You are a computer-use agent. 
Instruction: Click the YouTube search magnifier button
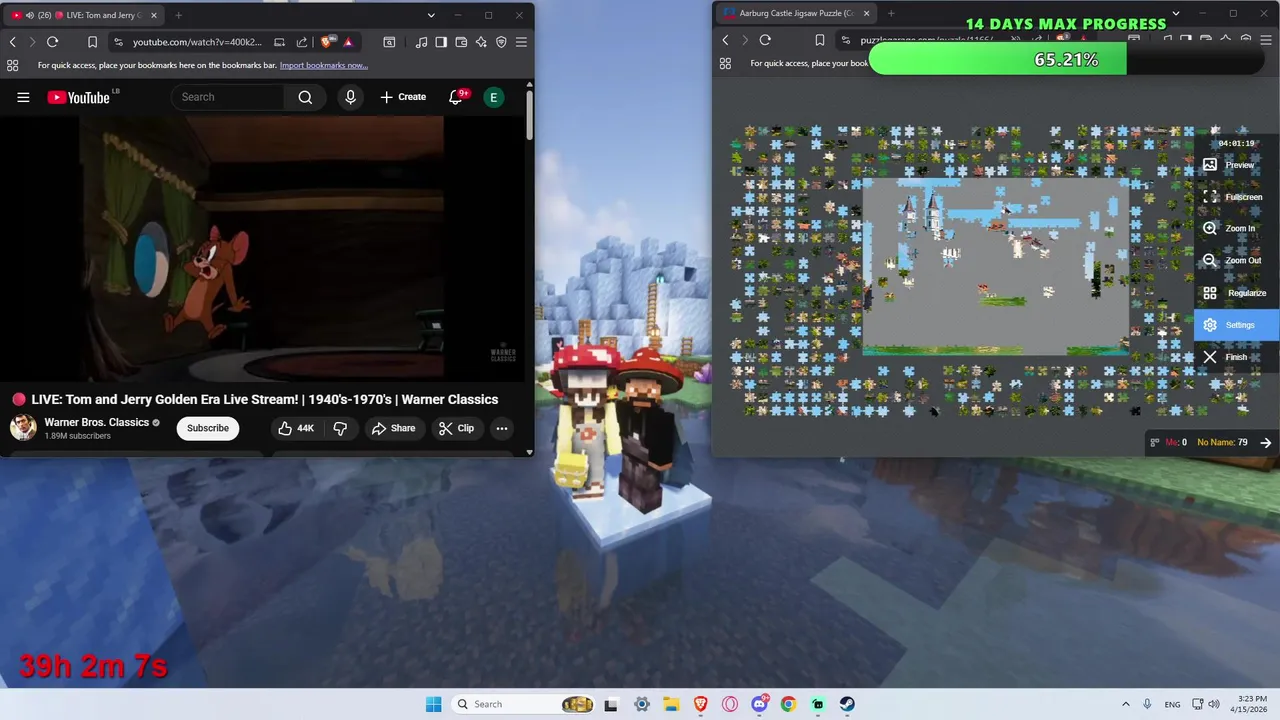click(x=305, y=97)
